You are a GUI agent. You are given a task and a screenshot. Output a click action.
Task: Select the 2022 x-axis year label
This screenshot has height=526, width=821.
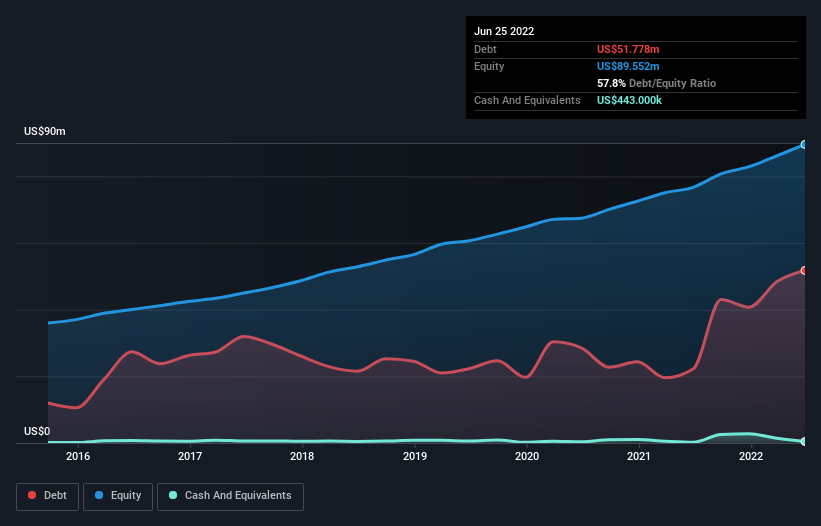751,457
